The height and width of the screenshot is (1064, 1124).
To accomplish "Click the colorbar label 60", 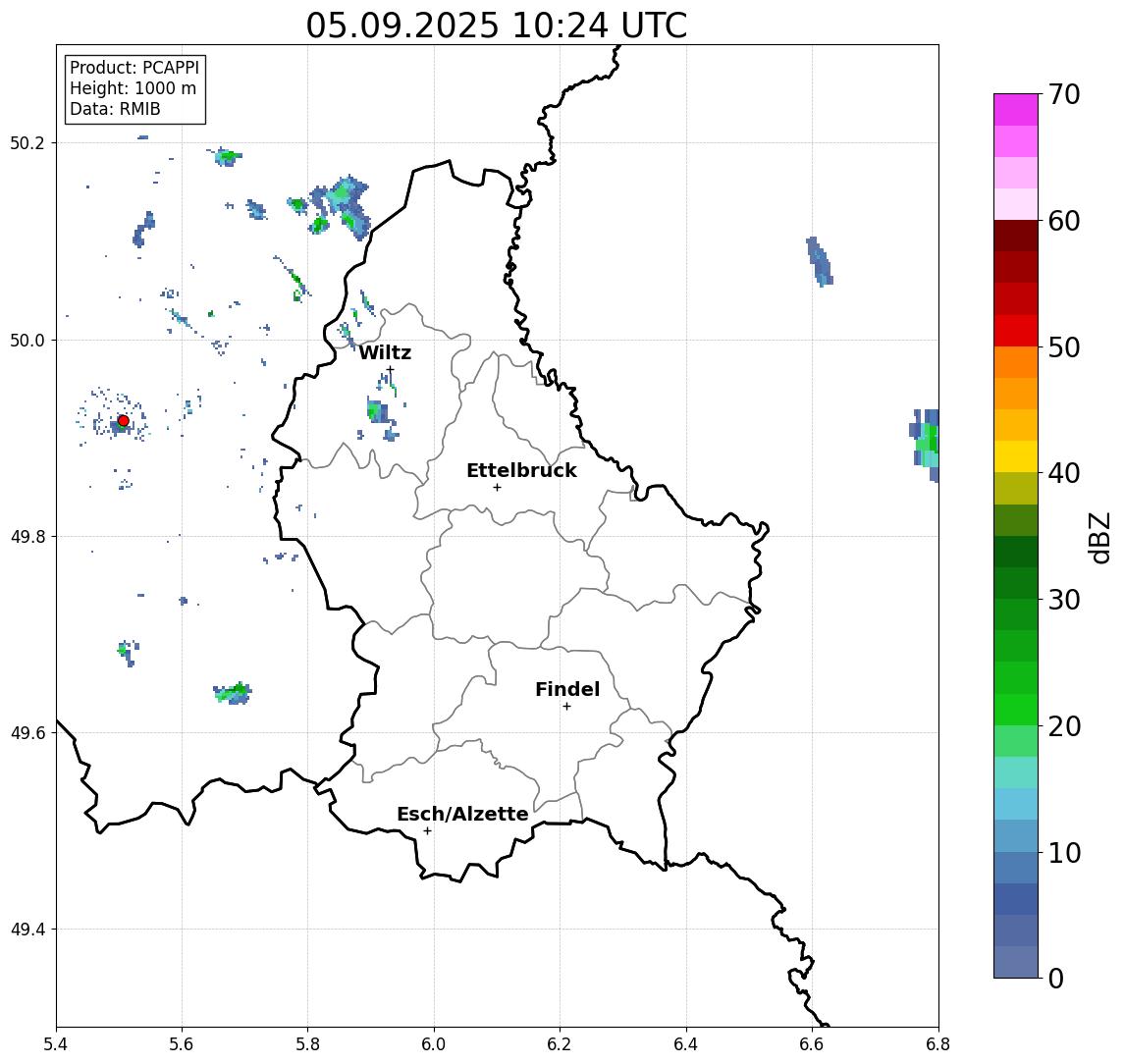I will [1064, 221].
